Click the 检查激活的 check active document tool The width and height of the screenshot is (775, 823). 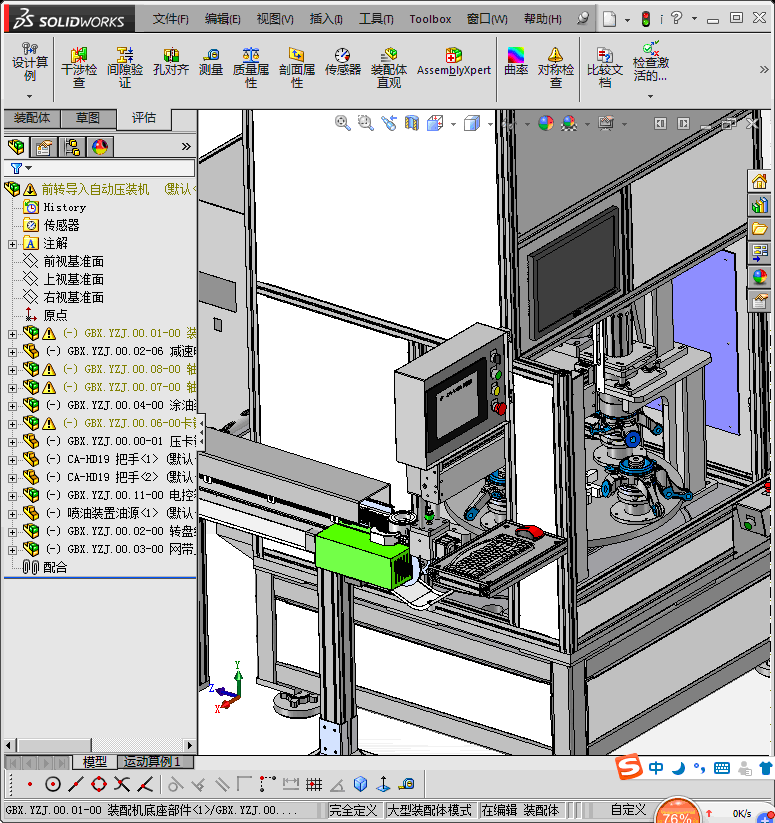pyautogui.click(x=651, y=63)
